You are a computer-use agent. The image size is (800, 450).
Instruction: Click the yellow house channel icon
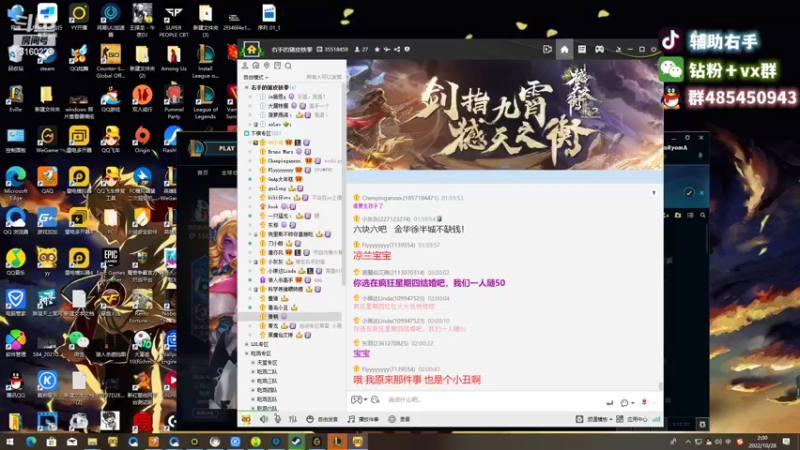tap(252, 49)
